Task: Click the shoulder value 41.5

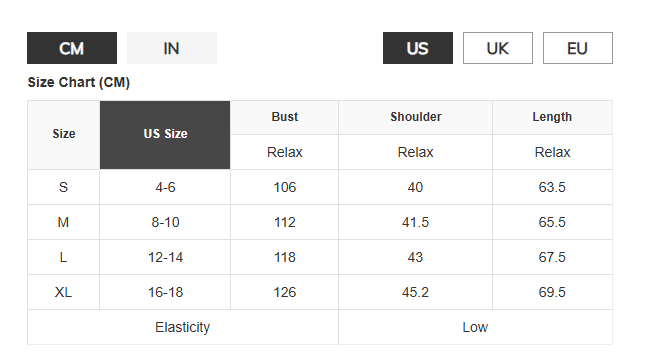Action: point(416,222)
